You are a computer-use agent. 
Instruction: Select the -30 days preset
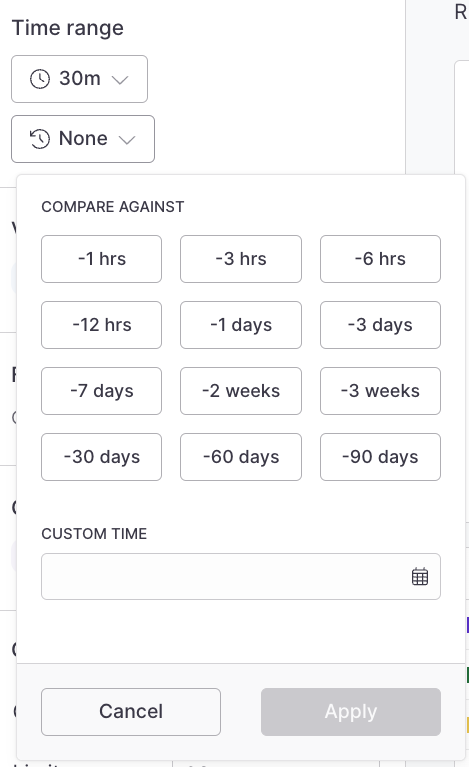[x=101, y=457]
